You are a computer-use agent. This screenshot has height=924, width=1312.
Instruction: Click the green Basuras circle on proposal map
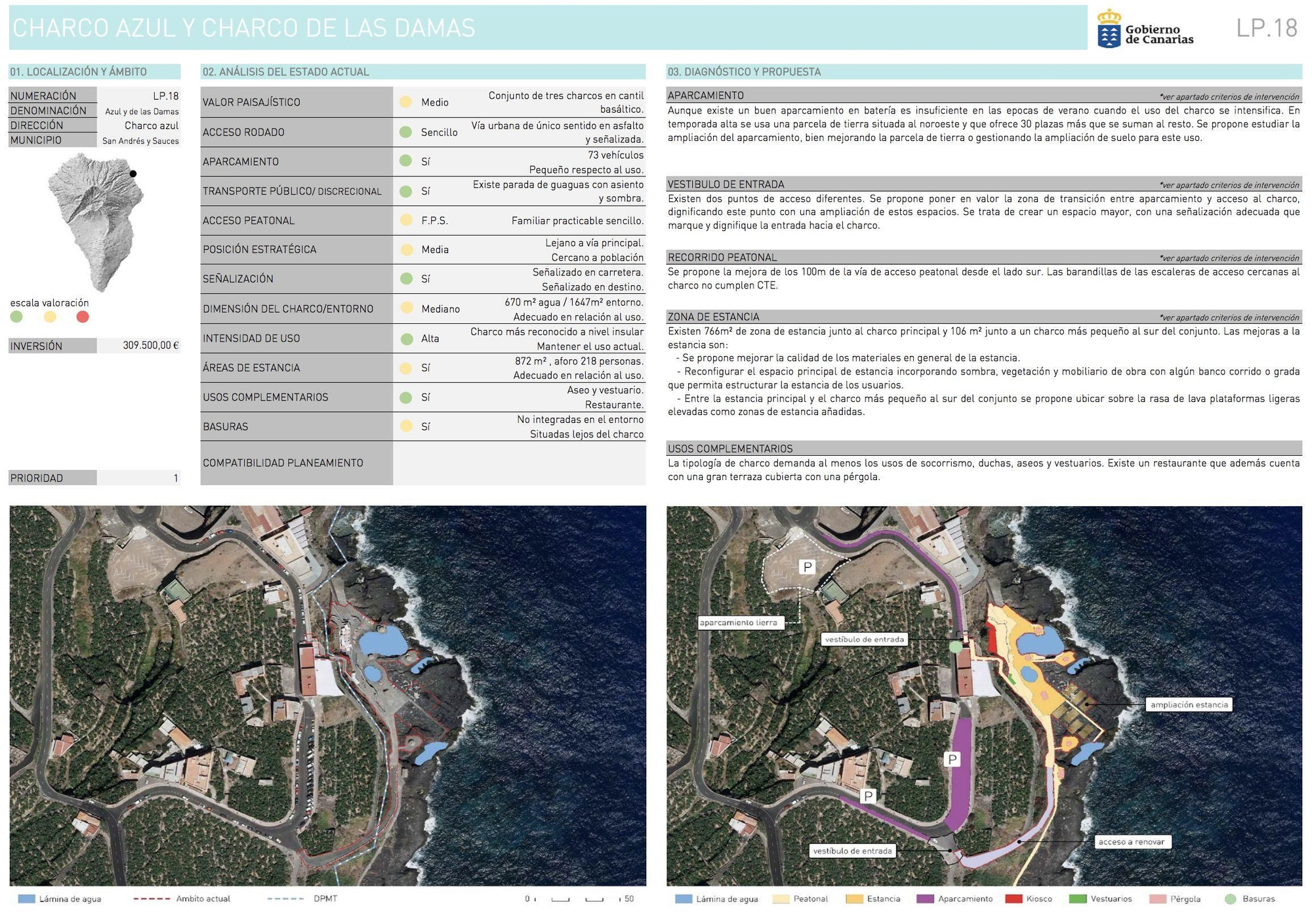[x=955, y=647]
